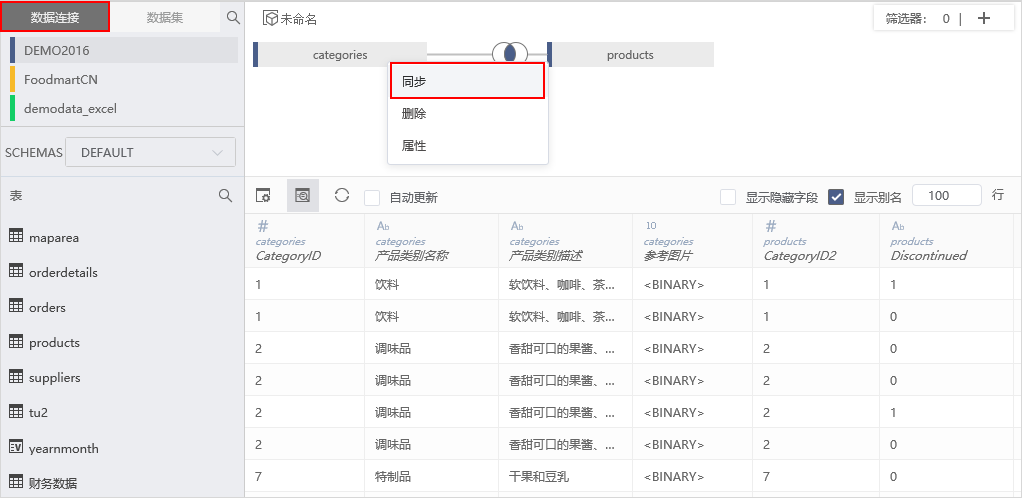Enable the 自动更新 checkbox

[372, 198]
